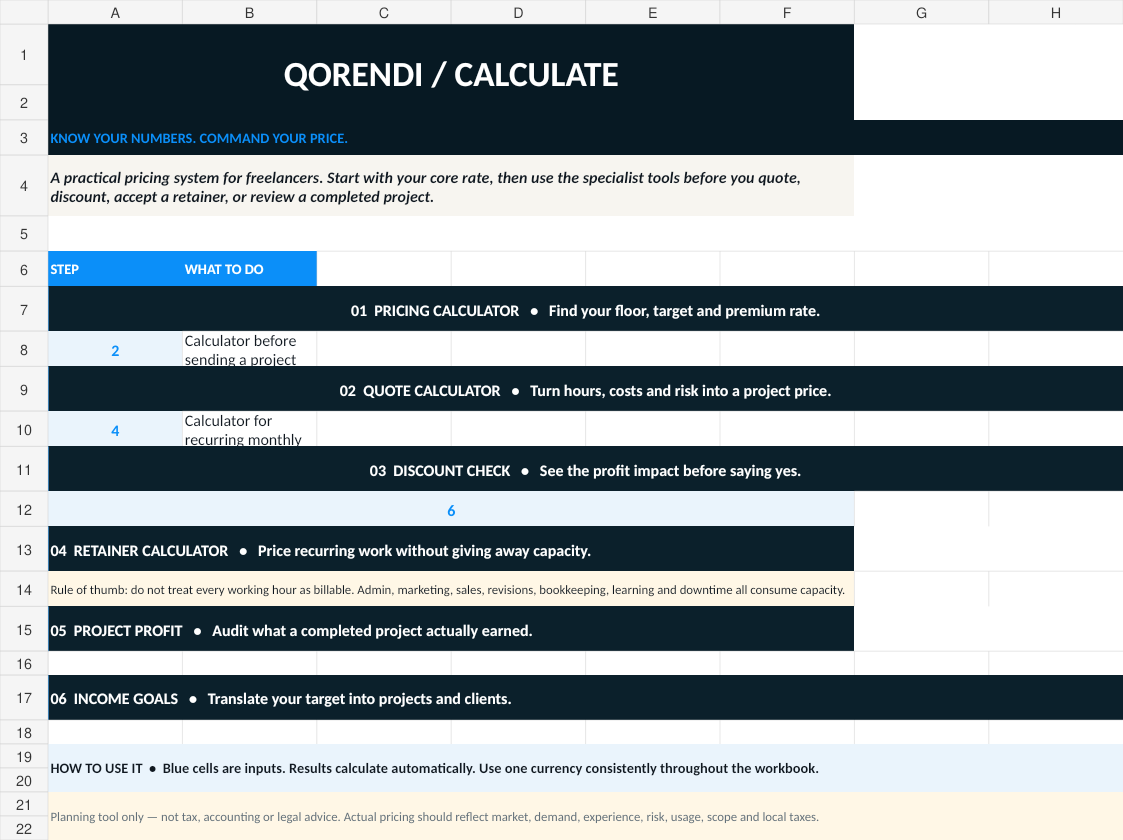Click the 02 QUOTE CALCULATOR banner

(586, 389)
